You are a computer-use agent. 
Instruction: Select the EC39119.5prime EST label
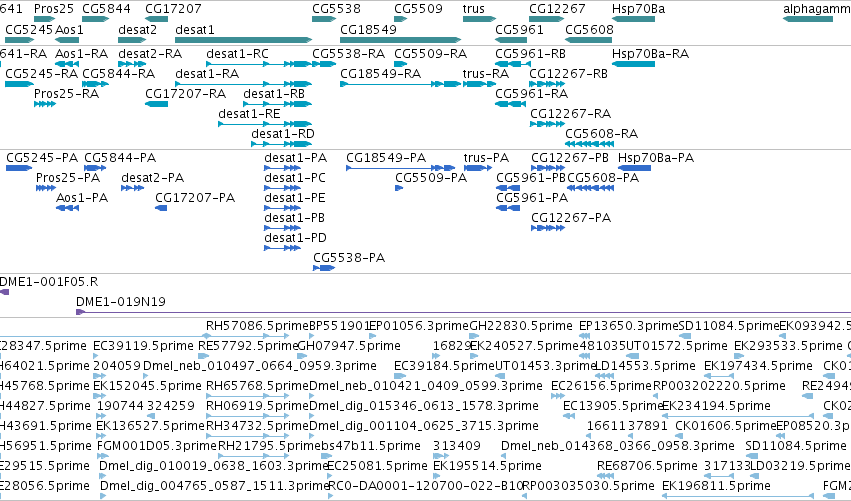(x=143, y=346)
